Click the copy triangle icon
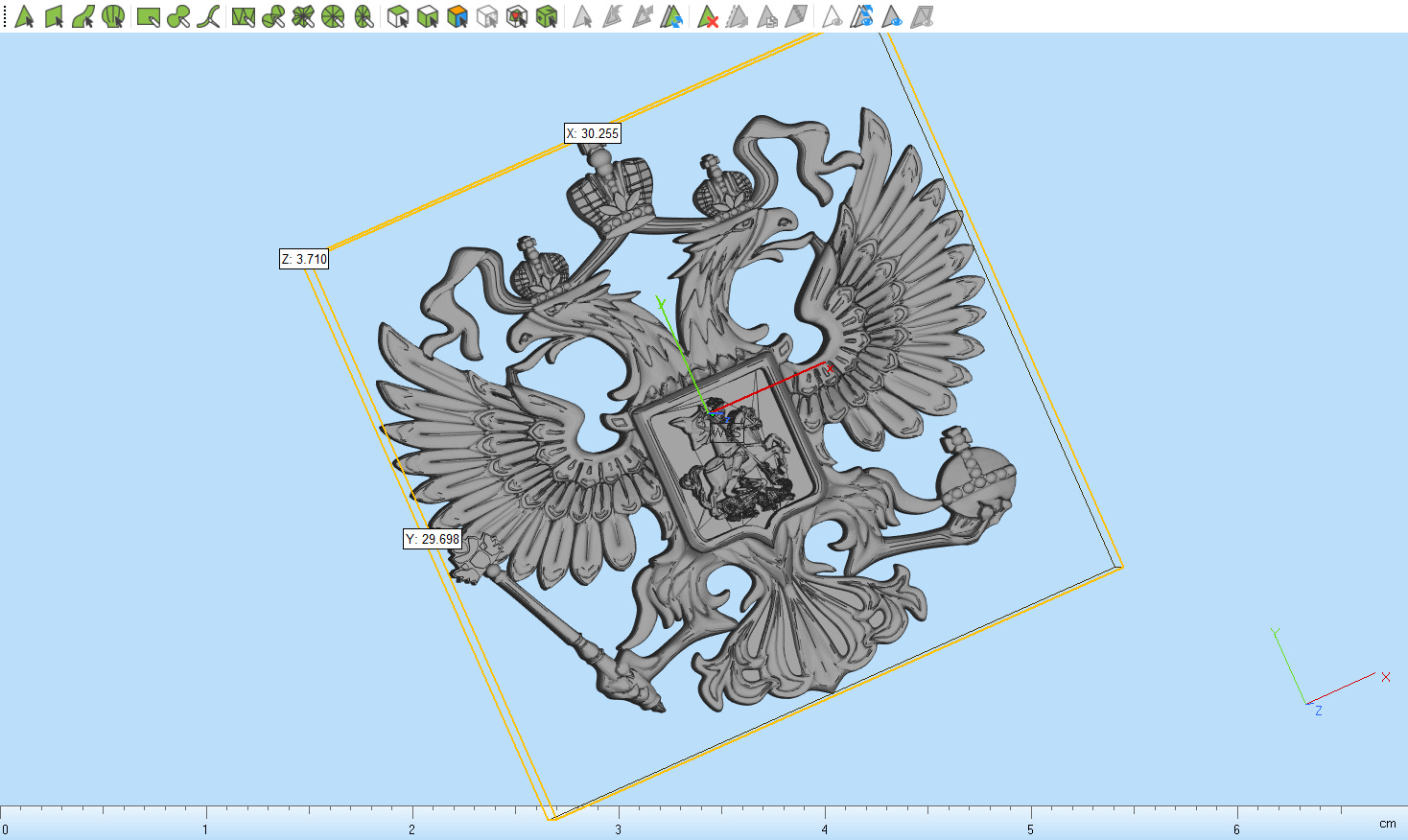 pos(766,16)
